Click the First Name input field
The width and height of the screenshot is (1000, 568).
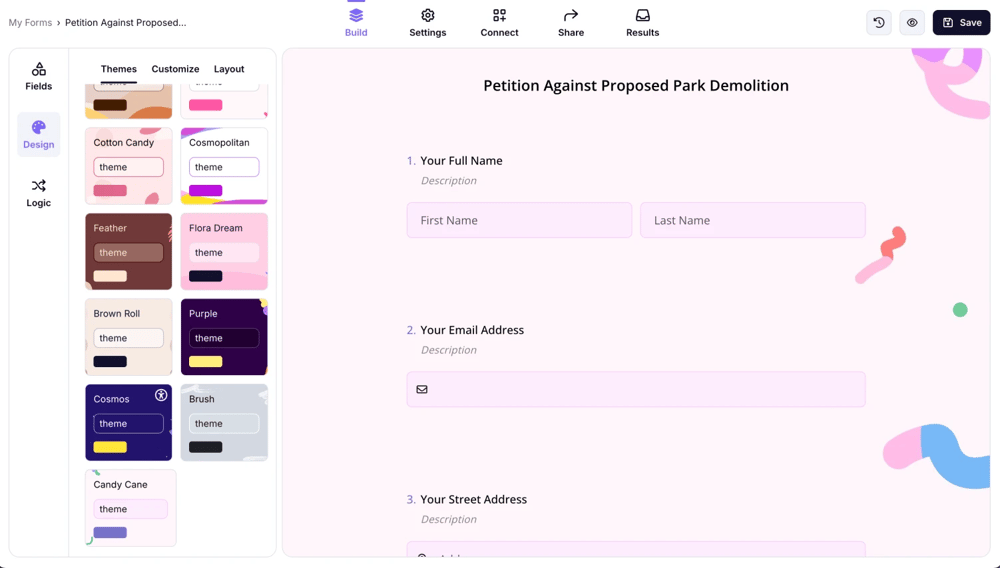(519, 220)
